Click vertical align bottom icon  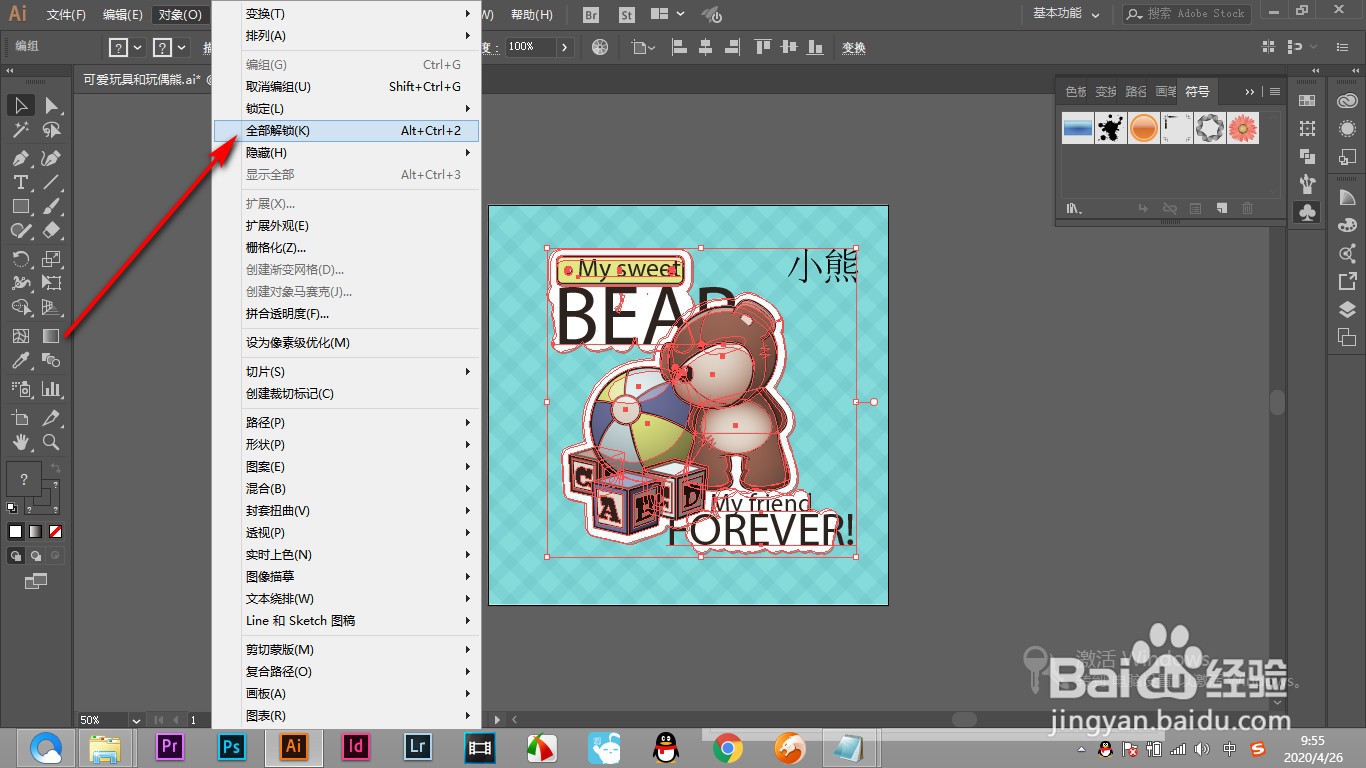[x=816, y=47]
